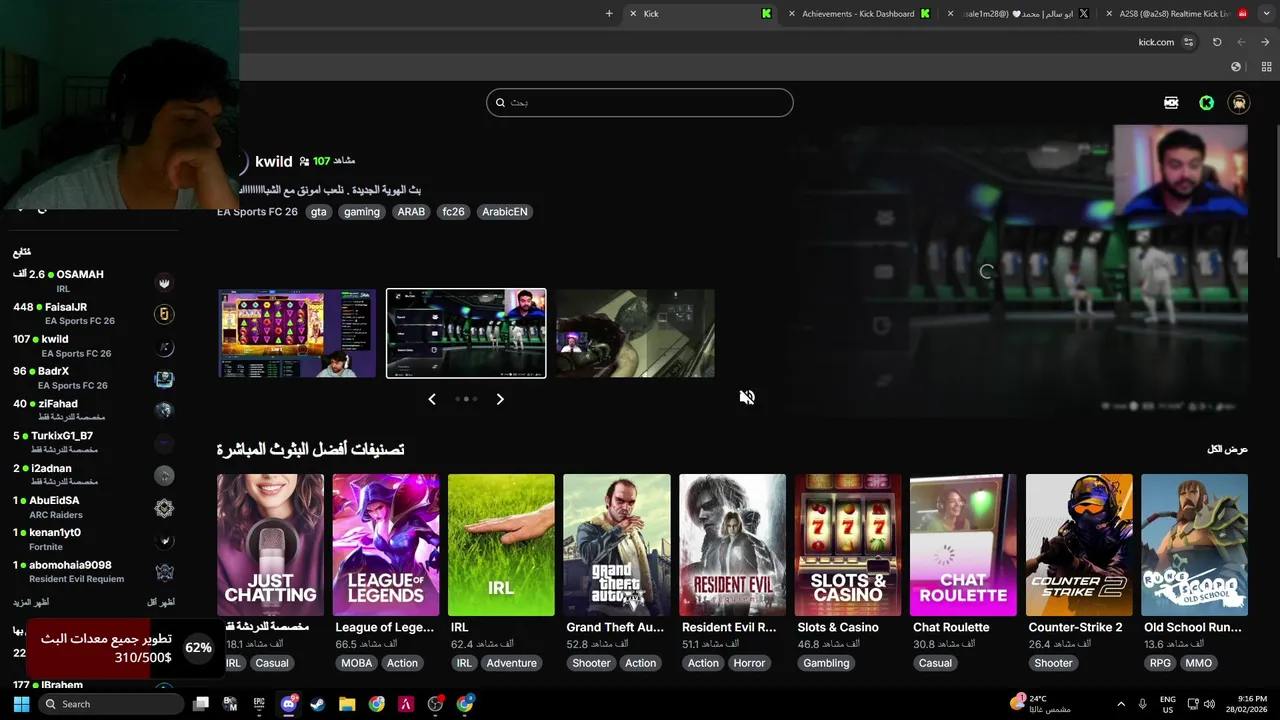The image size is (1280, 720).
Task: Open Discord from the Windows taskbar
Action: (x=289, y=704)
